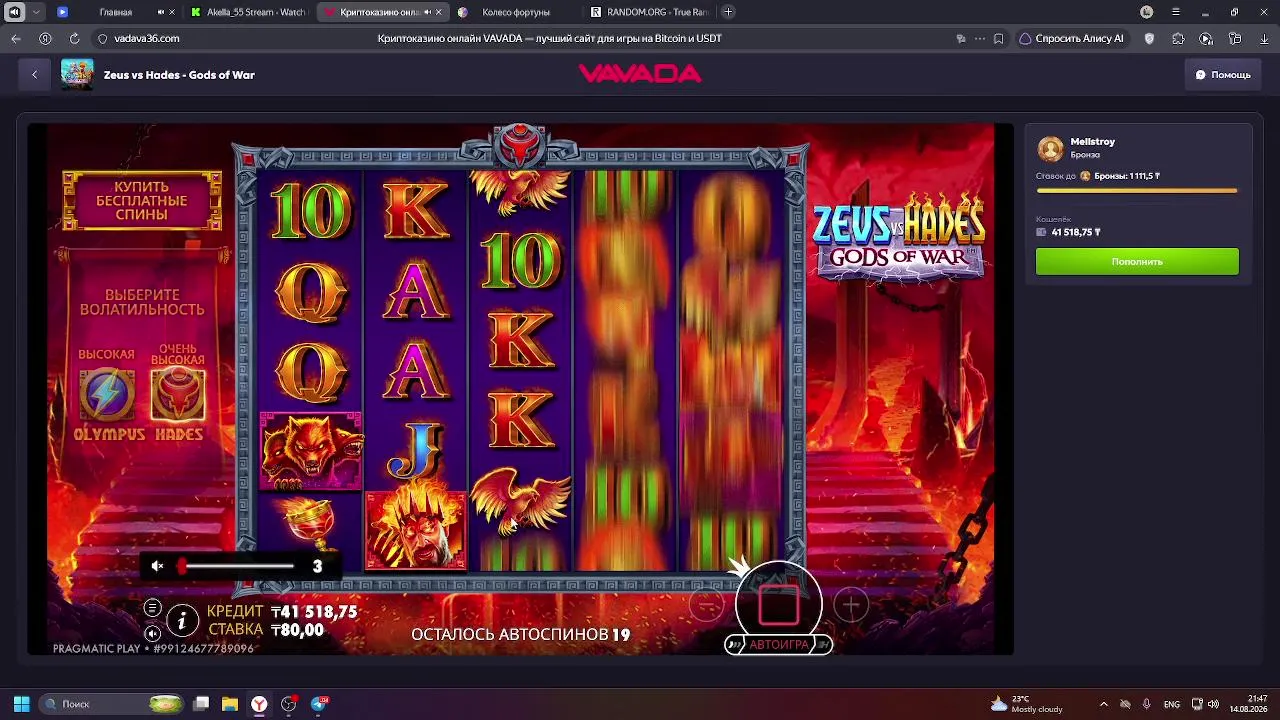This screenshot has width=1280, height=720.
Task: Return to lobby with the VAVADA back arrow
Action: [x=34, y=74]
